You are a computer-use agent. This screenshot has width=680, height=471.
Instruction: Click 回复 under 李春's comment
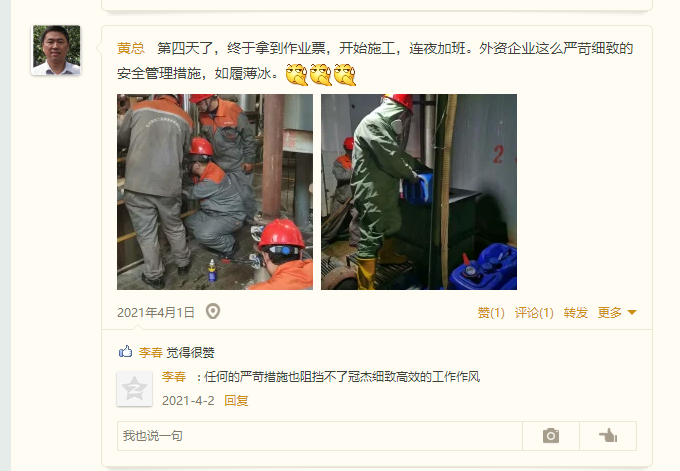pyautogui.click(x=236, y=400)
